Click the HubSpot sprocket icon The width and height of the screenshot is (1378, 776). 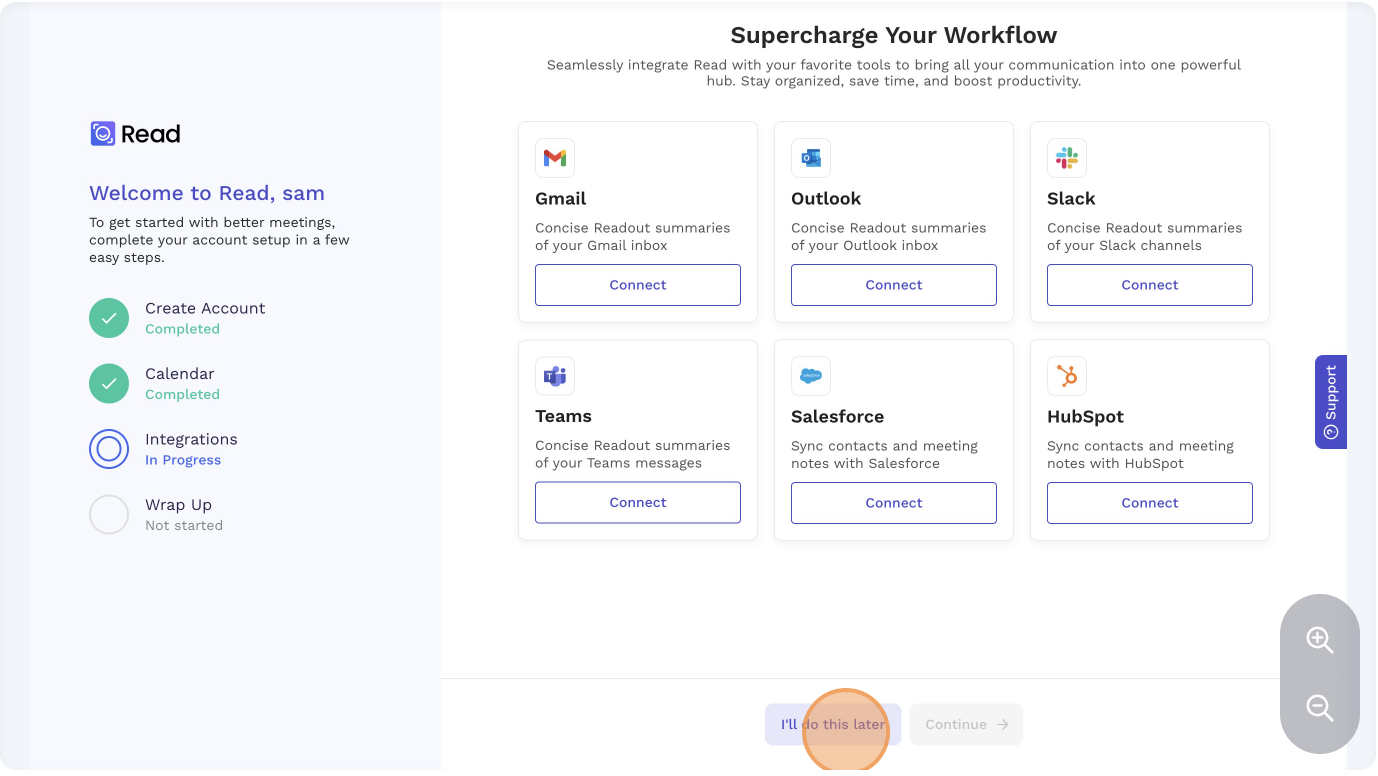click(1067, 376)
